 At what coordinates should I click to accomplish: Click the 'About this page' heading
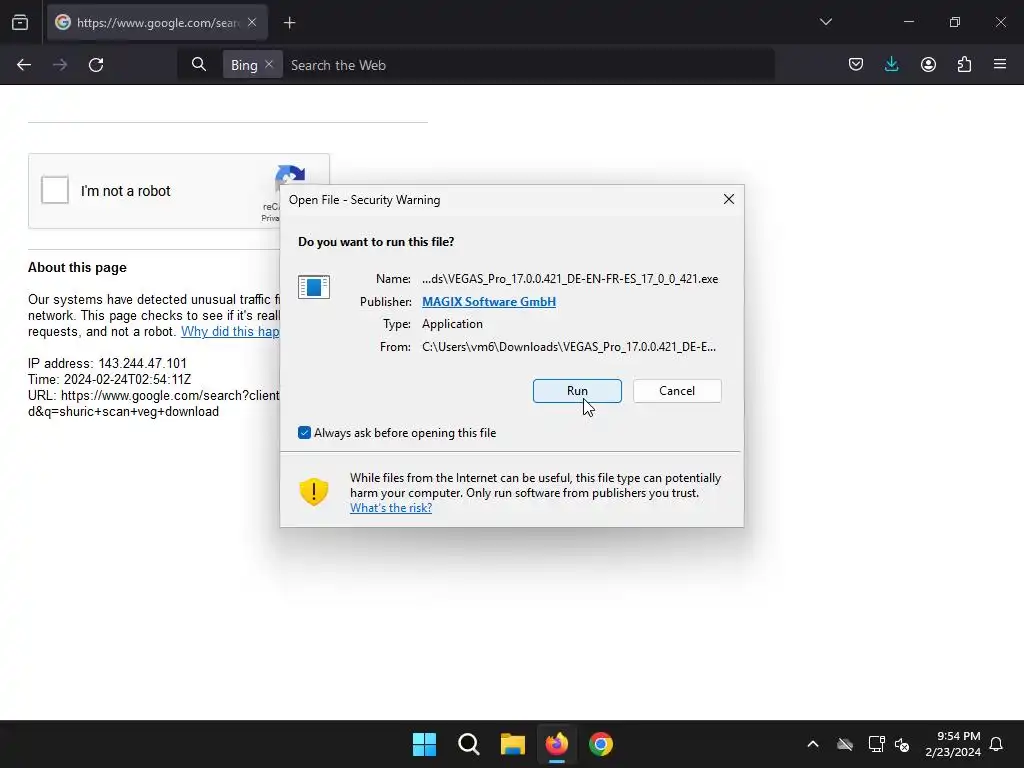pyautogui.click(x=77, y=267)
